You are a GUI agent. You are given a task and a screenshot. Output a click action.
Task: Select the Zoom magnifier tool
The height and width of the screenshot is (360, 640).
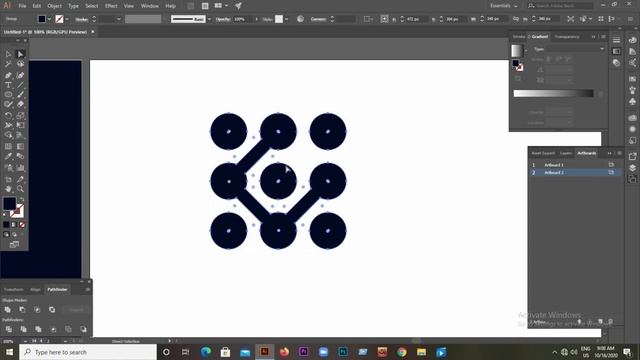click(20, 189)
